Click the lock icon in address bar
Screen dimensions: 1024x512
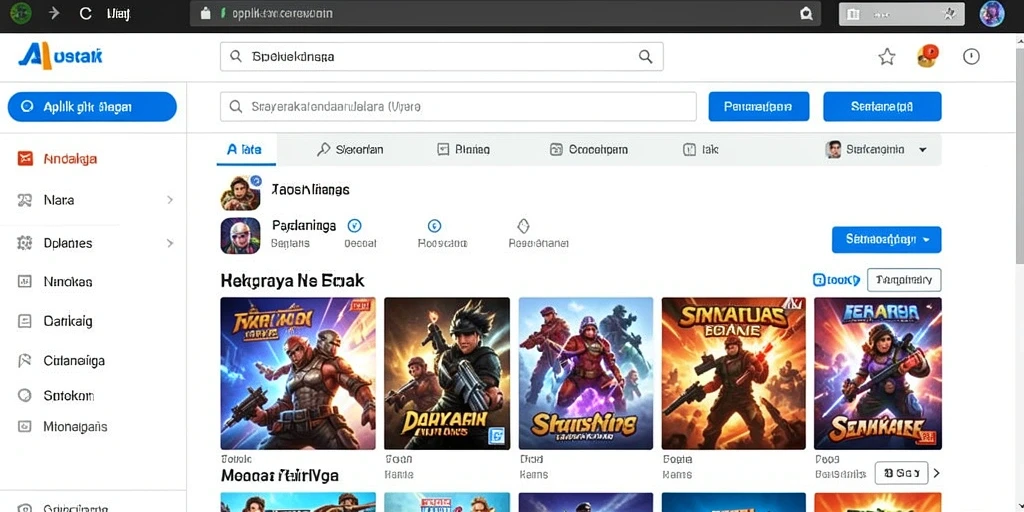pos(206,13)
